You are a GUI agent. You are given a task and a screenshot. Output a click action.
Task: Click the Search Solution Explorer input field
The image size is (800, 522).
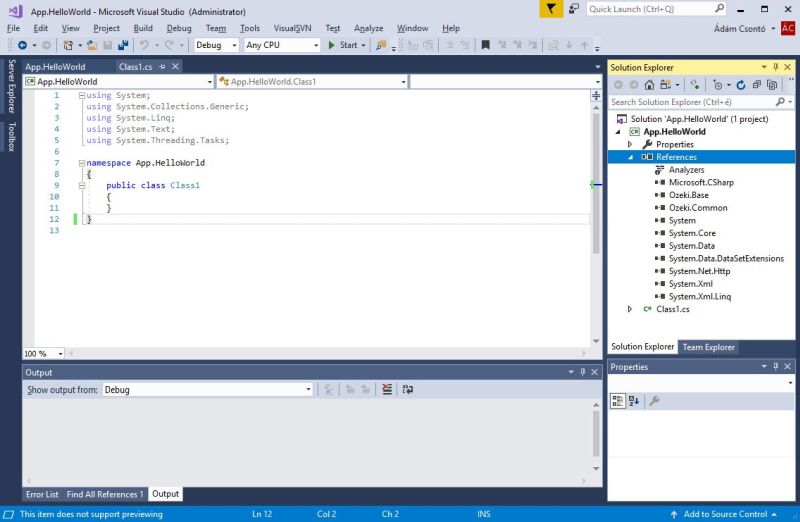(x=692, y=102)
